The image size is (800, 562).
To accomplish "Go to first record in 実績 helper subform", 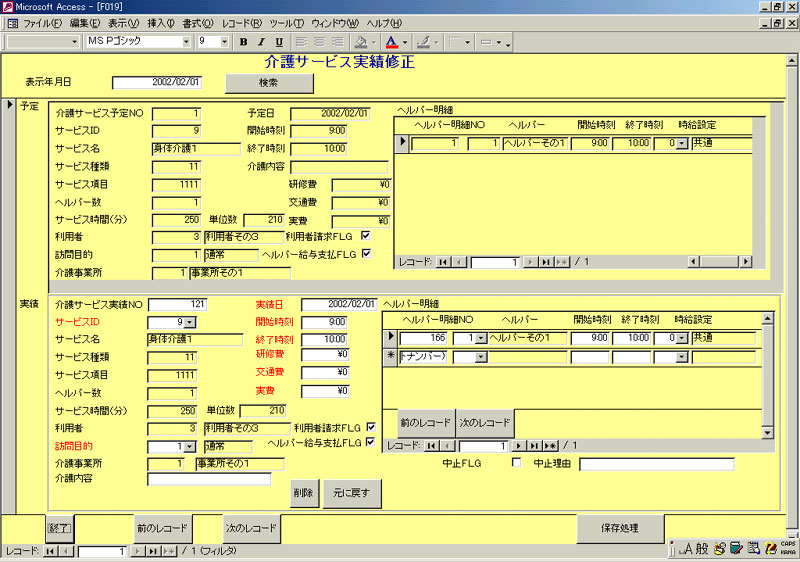I will [x=432, y=446].
